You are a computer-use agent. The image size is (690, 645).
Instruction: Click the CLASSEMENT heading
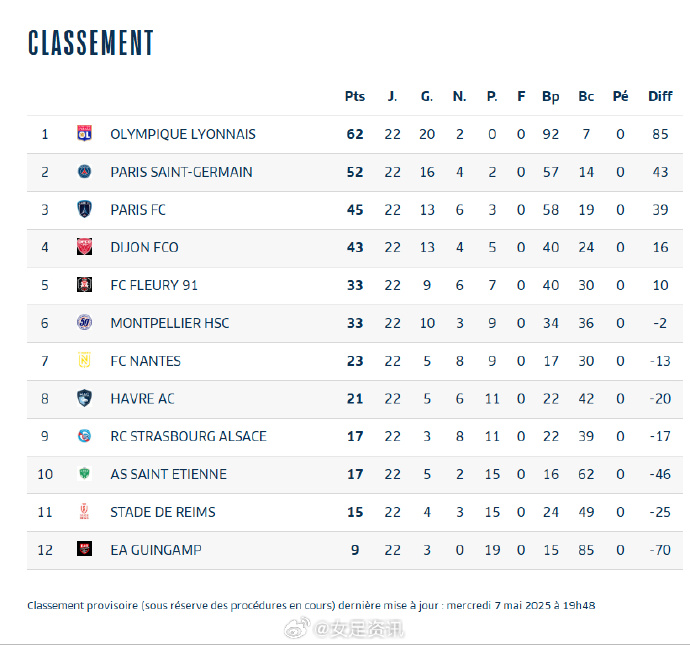click(x=91, y=43)
